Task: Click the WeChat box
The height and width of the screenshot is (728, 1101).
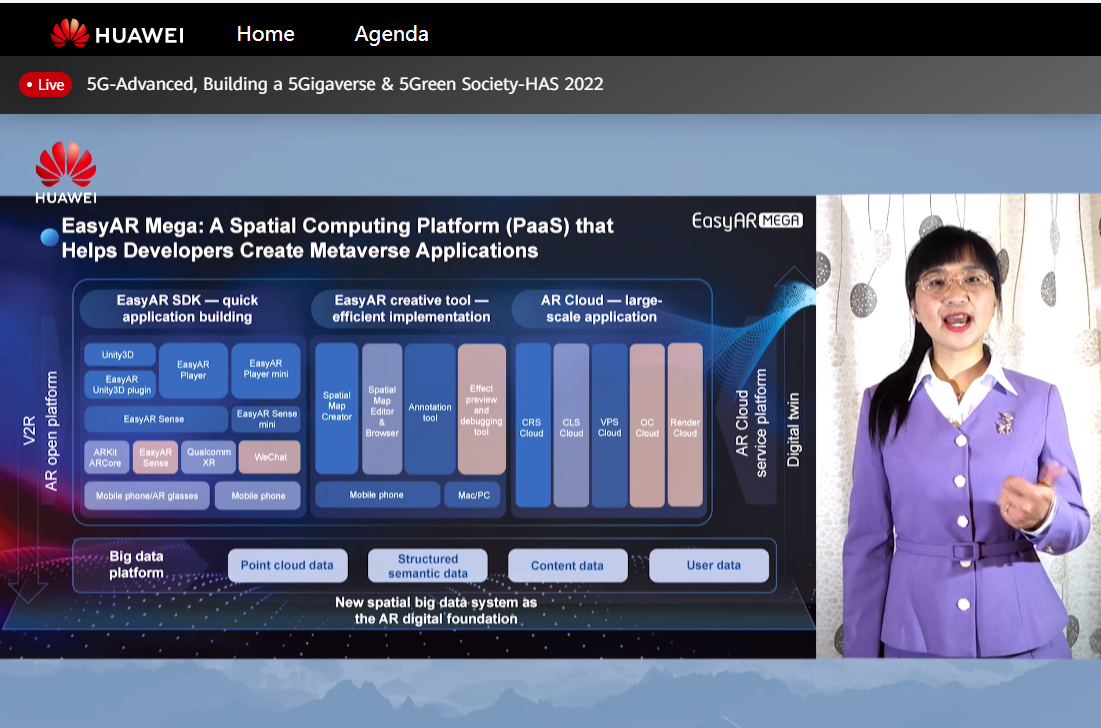Action: [270, 457]
